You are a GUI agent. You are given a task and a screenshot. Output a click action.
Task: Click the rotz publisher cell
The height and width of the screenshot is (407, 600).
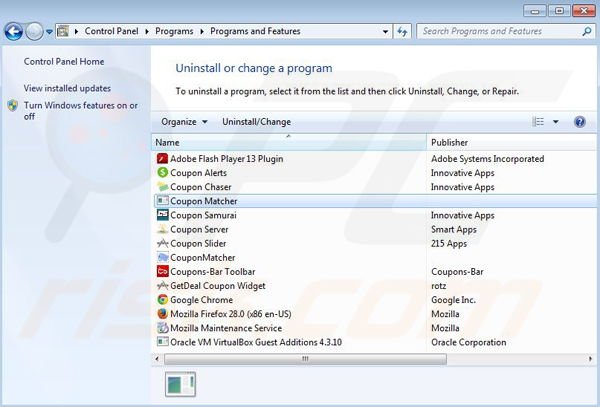point(439,286)
